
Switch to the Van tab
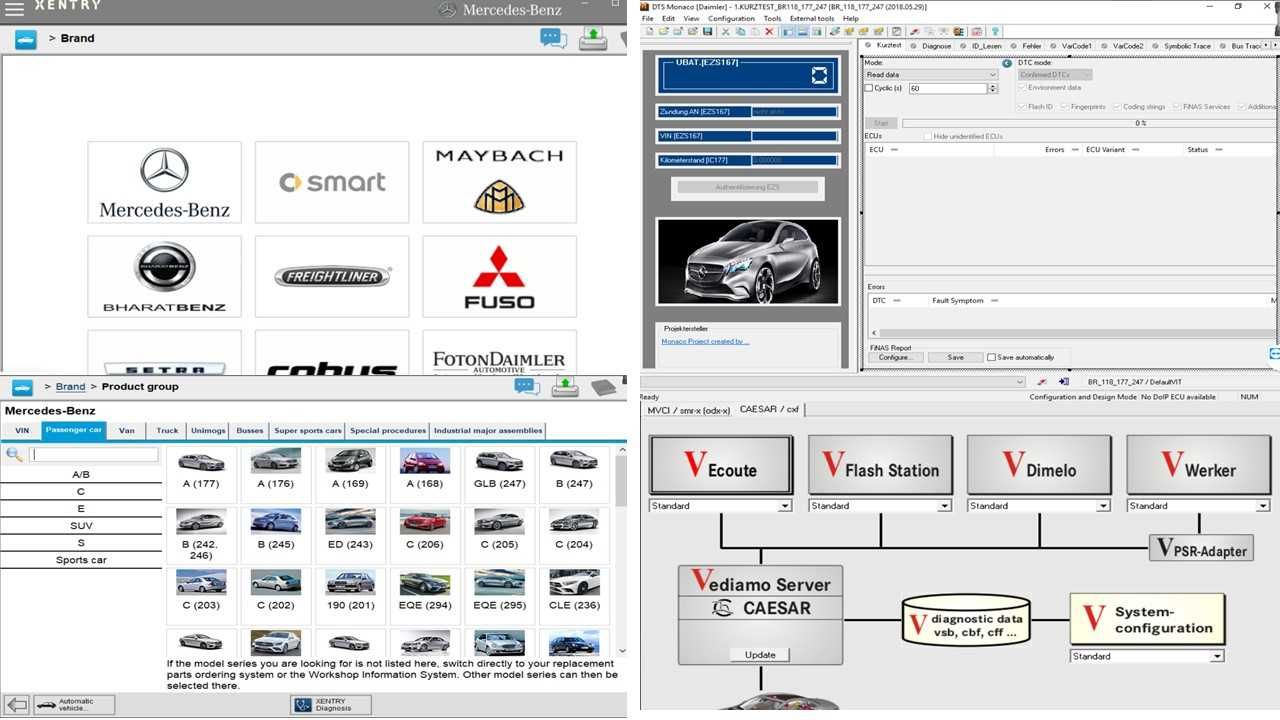126,431
